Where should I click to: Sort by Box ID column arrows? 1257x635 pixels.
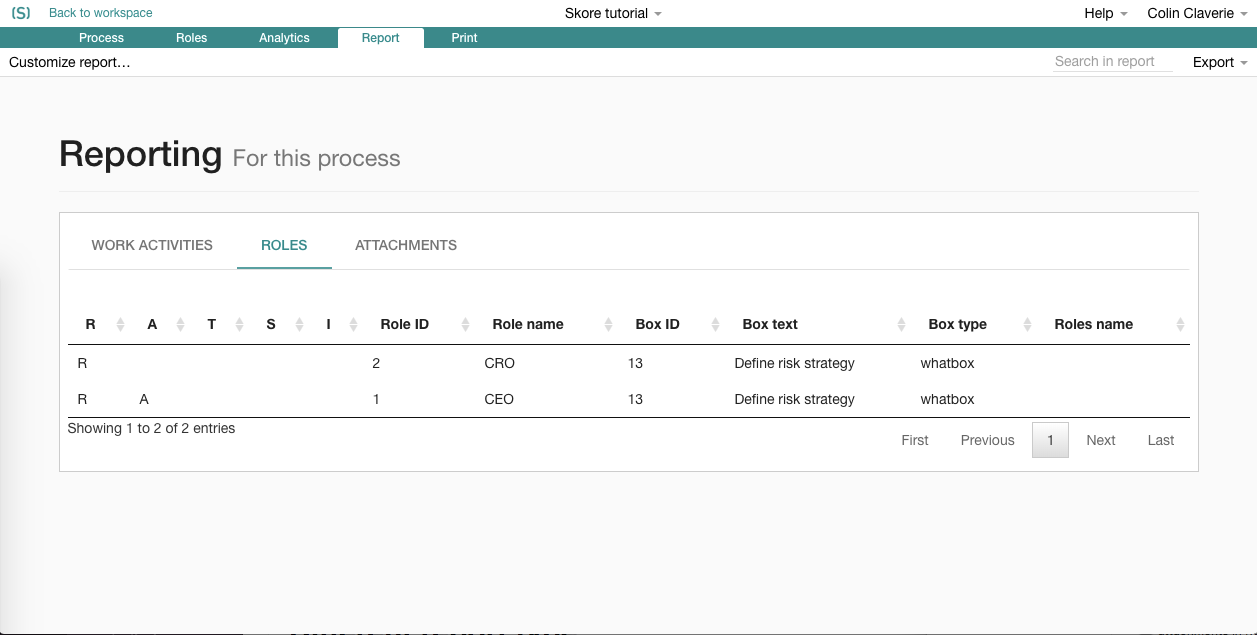pyautogui.click(x=716, y=325)
